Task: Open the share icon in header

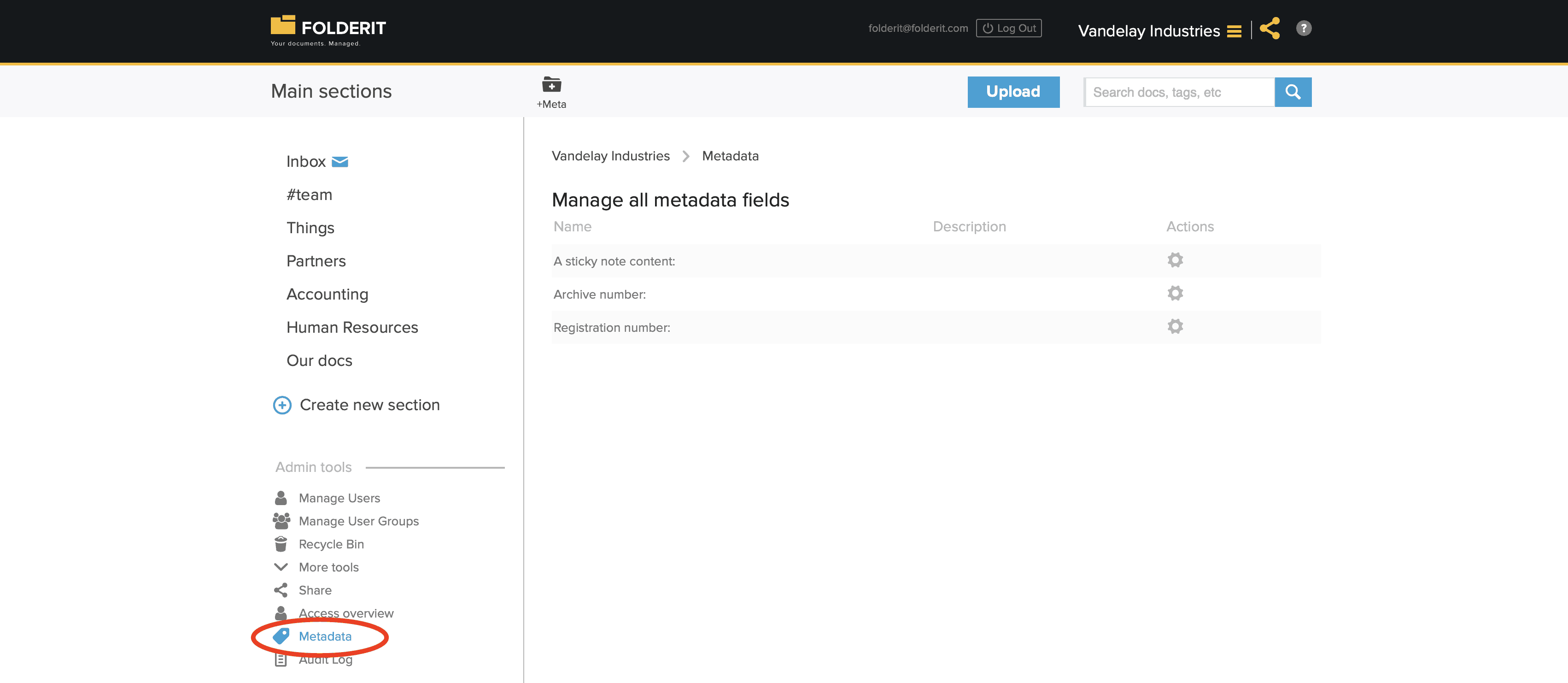Action: pyautogui.click(x=1270, y=29)
